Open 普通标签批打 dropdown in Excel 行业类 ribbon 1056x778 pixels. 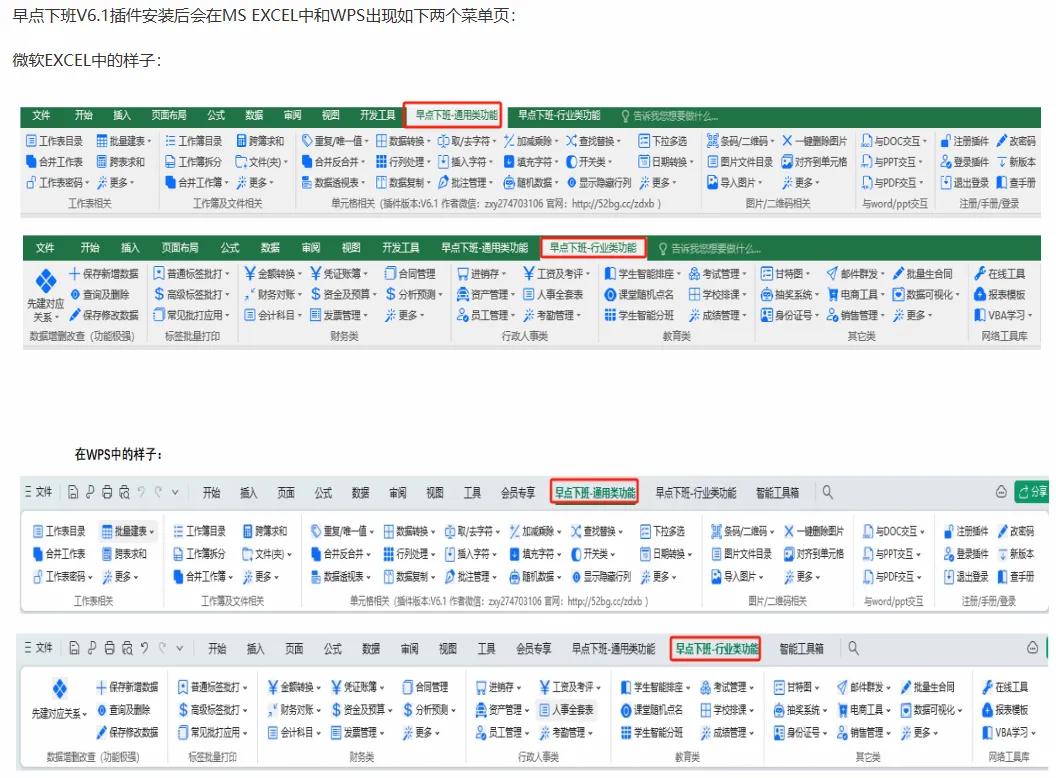point(191,273)
